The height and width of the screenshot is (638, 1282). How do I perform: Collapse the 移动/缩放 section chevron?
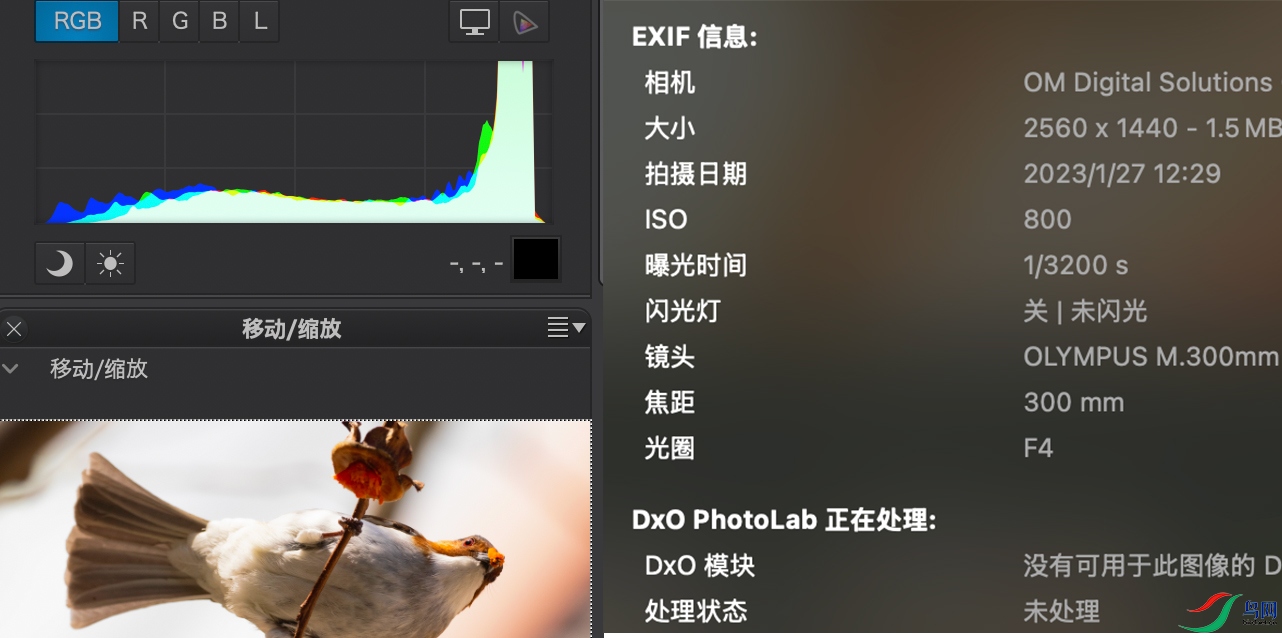(x=11, y=368)
